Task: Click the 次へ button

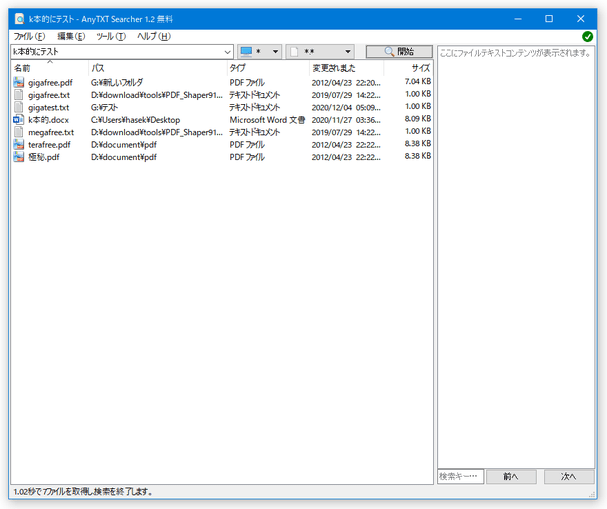Action: point(569,476)
